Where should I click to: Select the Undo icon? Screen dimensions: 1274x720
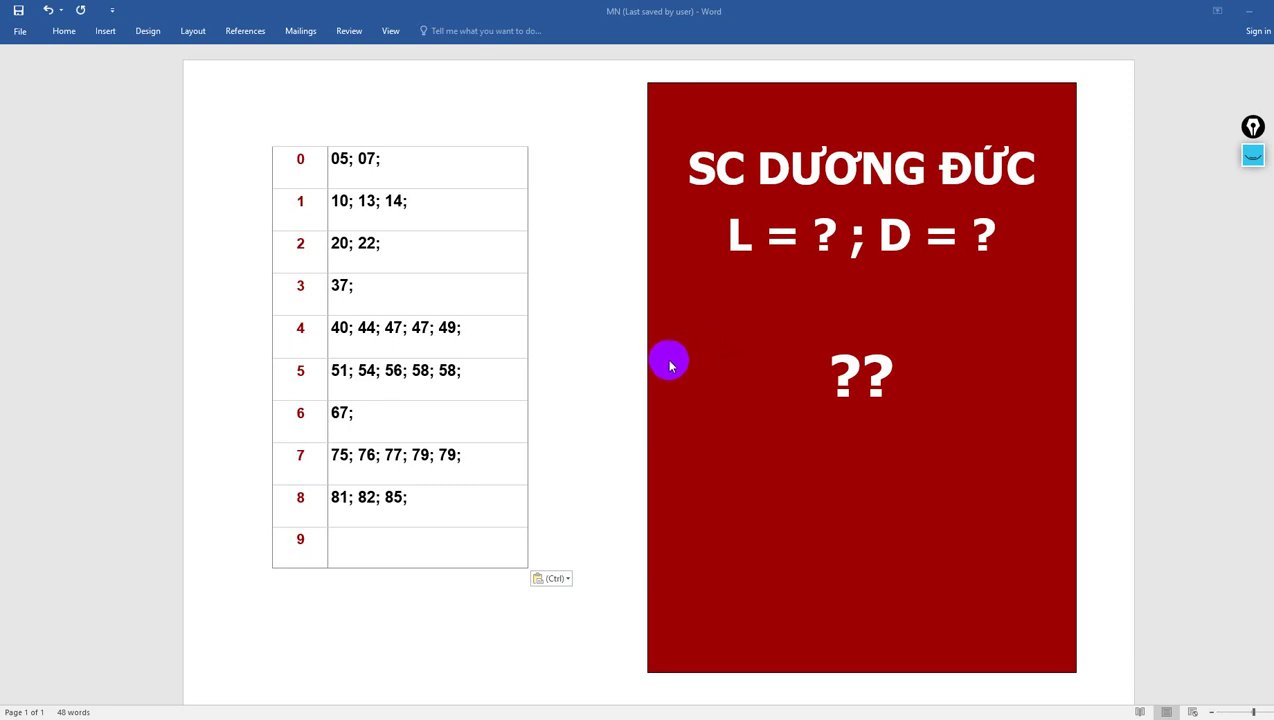click(x=47, y=10)
